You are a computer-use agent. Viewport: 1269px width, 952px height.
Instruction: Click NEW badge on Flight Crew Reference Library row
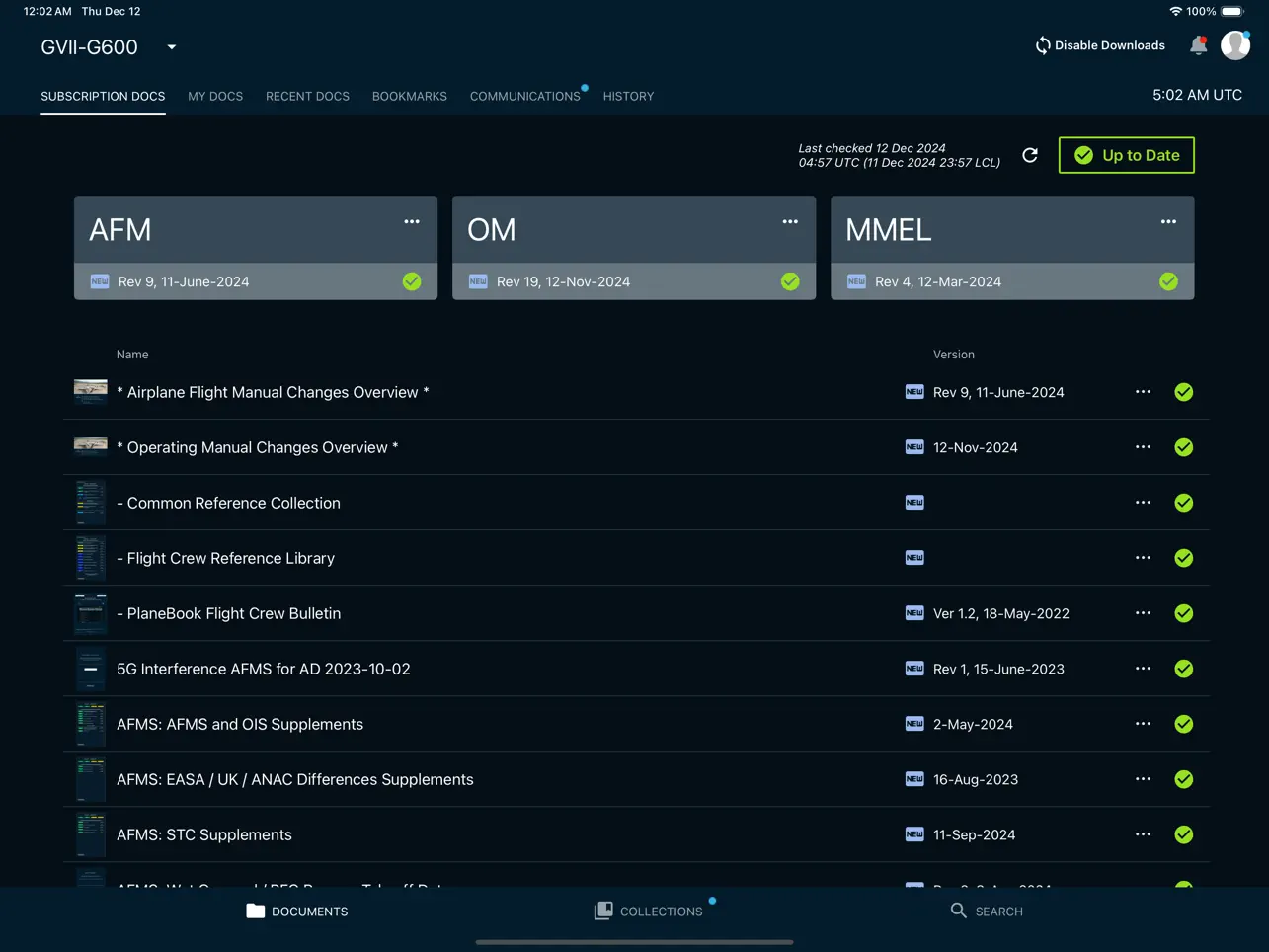pyautogui.click(x=914, y=558)
